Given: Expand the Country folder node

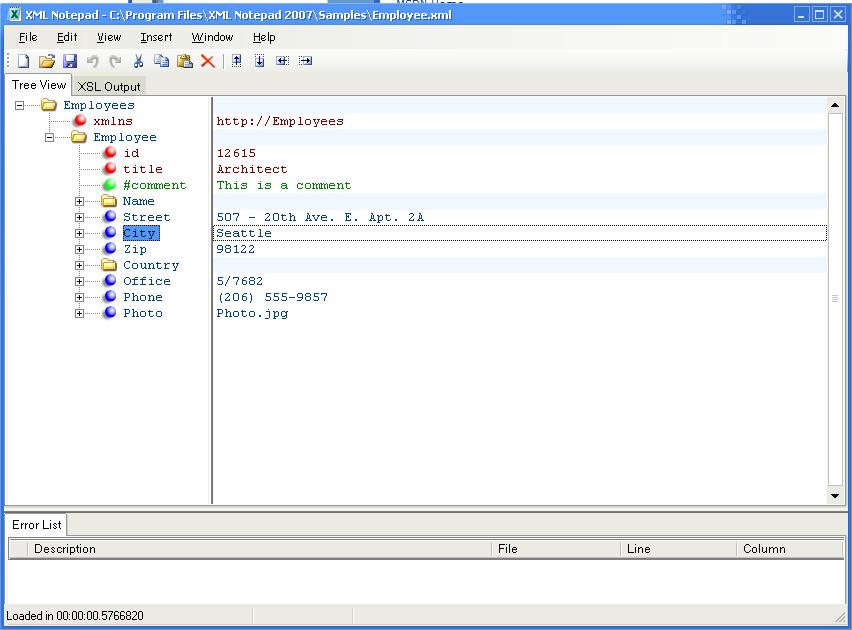Looking at the screenshot, I should tap(80, 265).
